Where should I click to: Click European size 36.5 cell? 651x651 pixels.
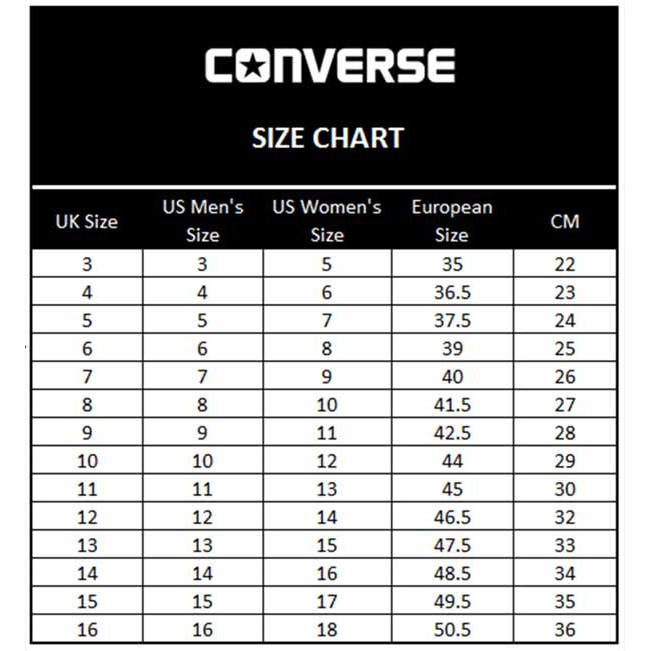(452, 293)
